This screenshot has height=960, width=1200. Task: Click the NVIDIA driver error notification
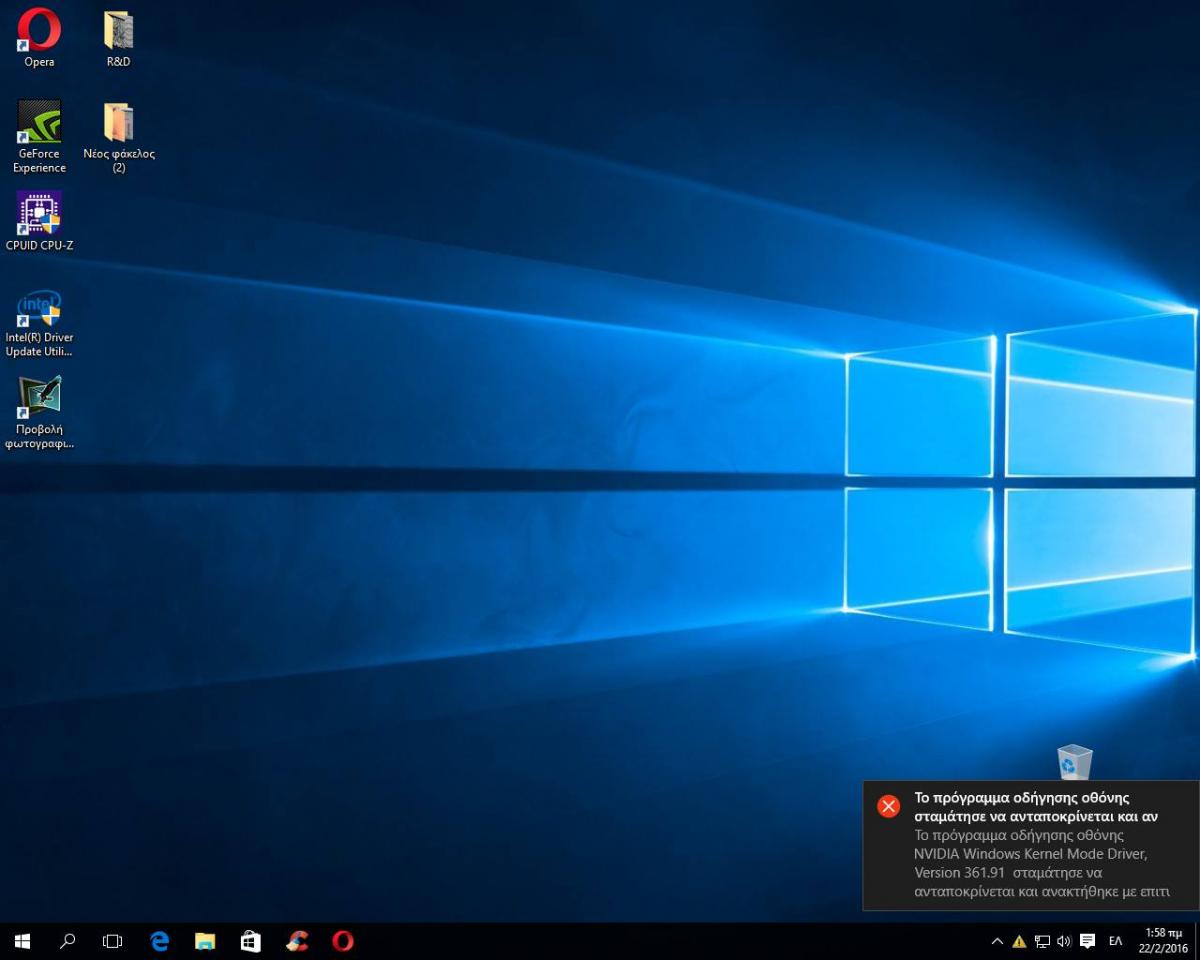[1030, 845]
